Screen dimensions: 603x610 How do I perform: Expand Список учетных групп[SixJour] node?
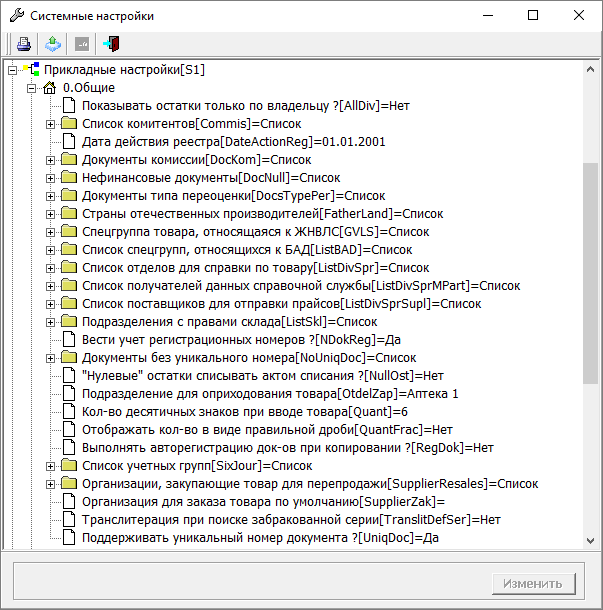pyautogui.click(x=50, y=466)
